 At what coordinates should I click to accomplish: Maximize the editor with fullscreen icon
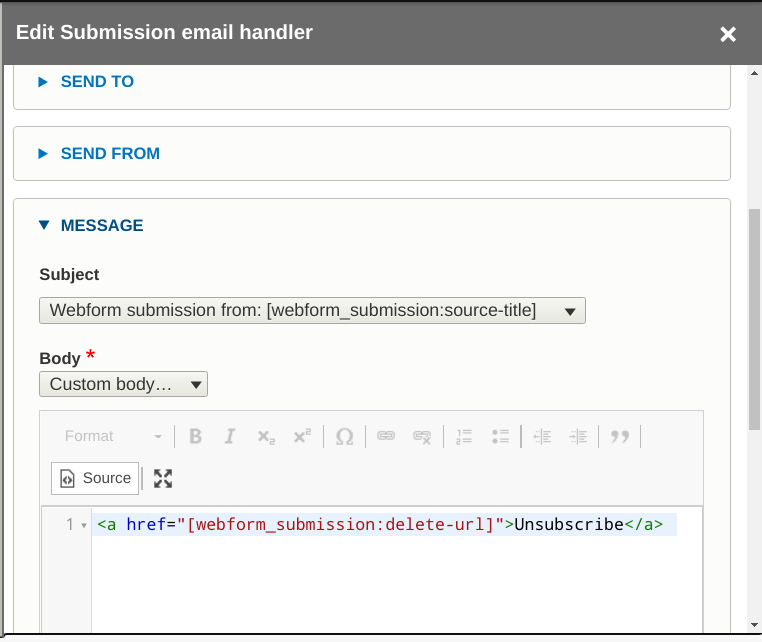pos(163,478)
